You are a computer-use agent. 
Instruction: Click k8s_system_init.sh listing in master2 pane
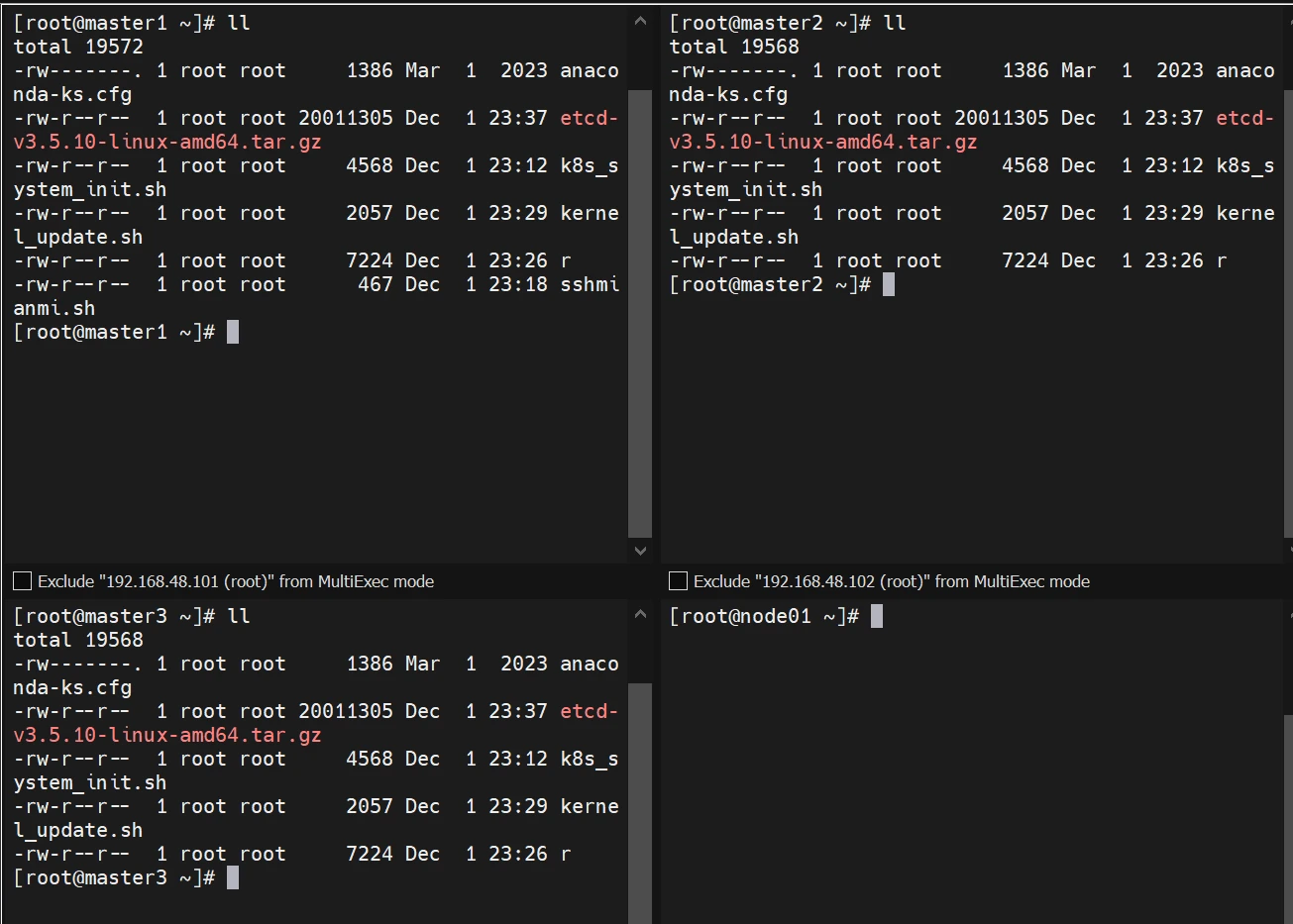(x=1244, y=166)
